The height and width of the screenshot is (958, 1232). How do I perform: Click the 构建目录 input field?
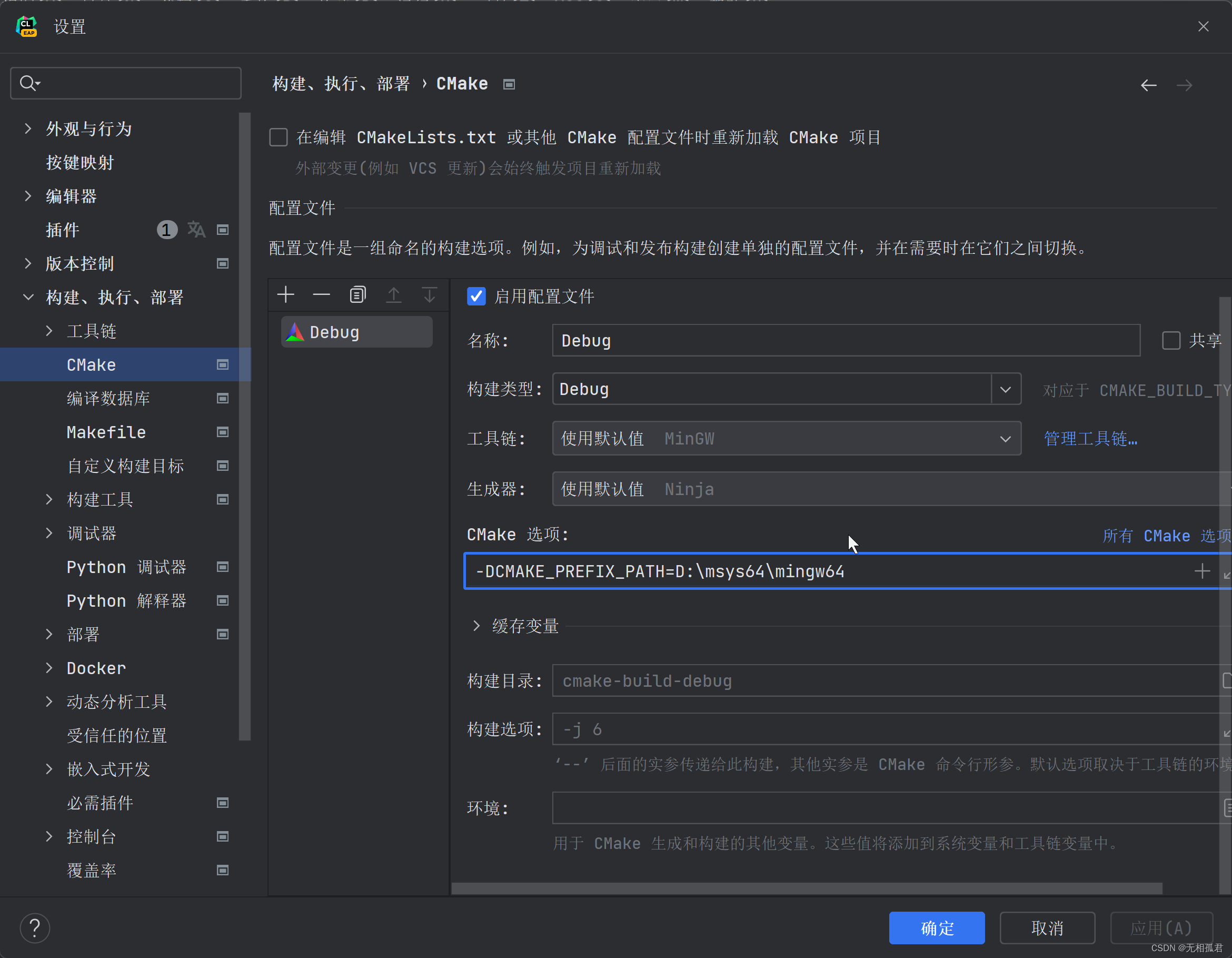tap(880, 681)
